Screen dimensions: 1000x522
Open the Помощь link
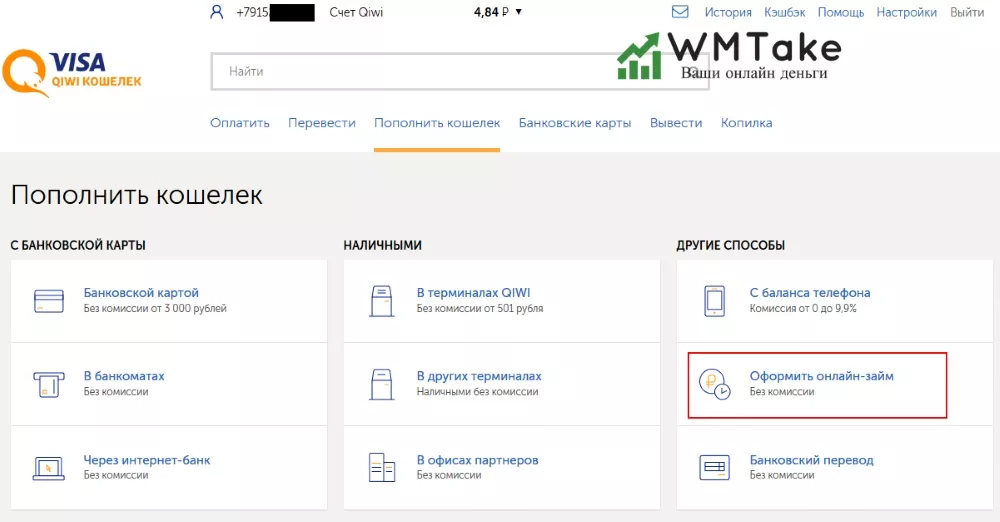pos(841,12)
